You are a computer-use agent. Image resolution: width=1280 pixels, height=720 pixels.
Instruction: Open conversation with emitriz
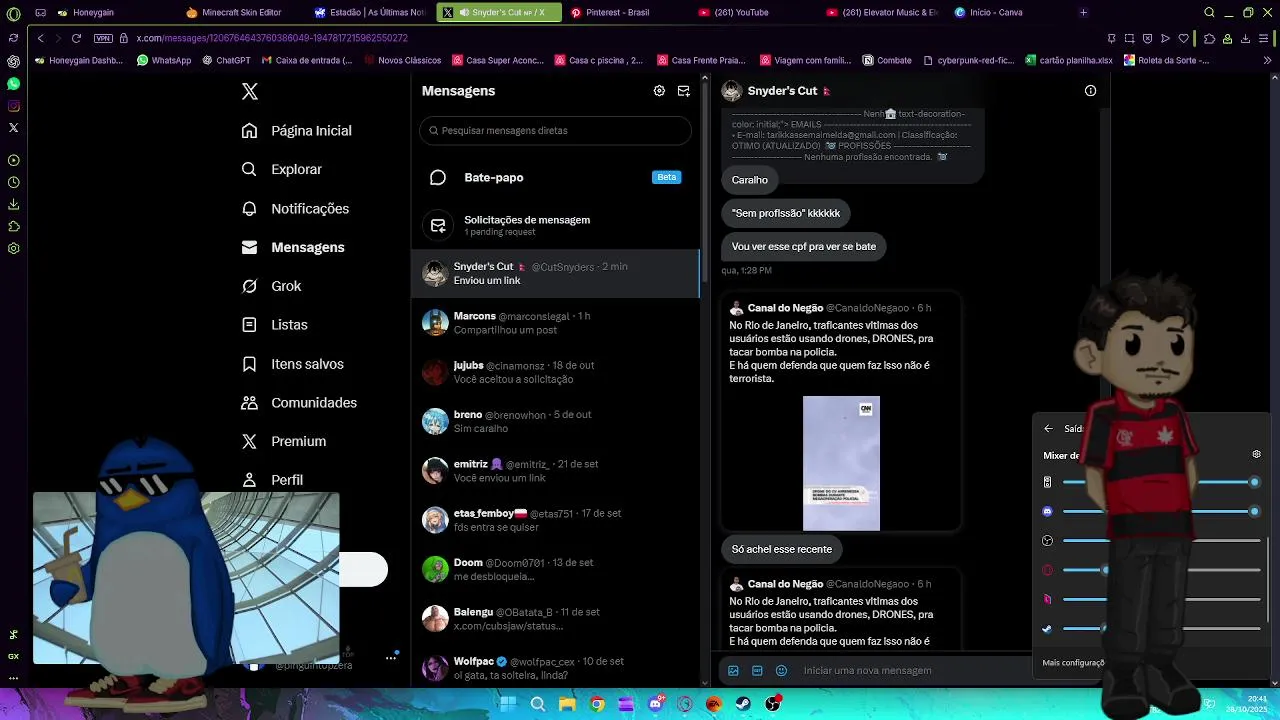pos(556,470)
